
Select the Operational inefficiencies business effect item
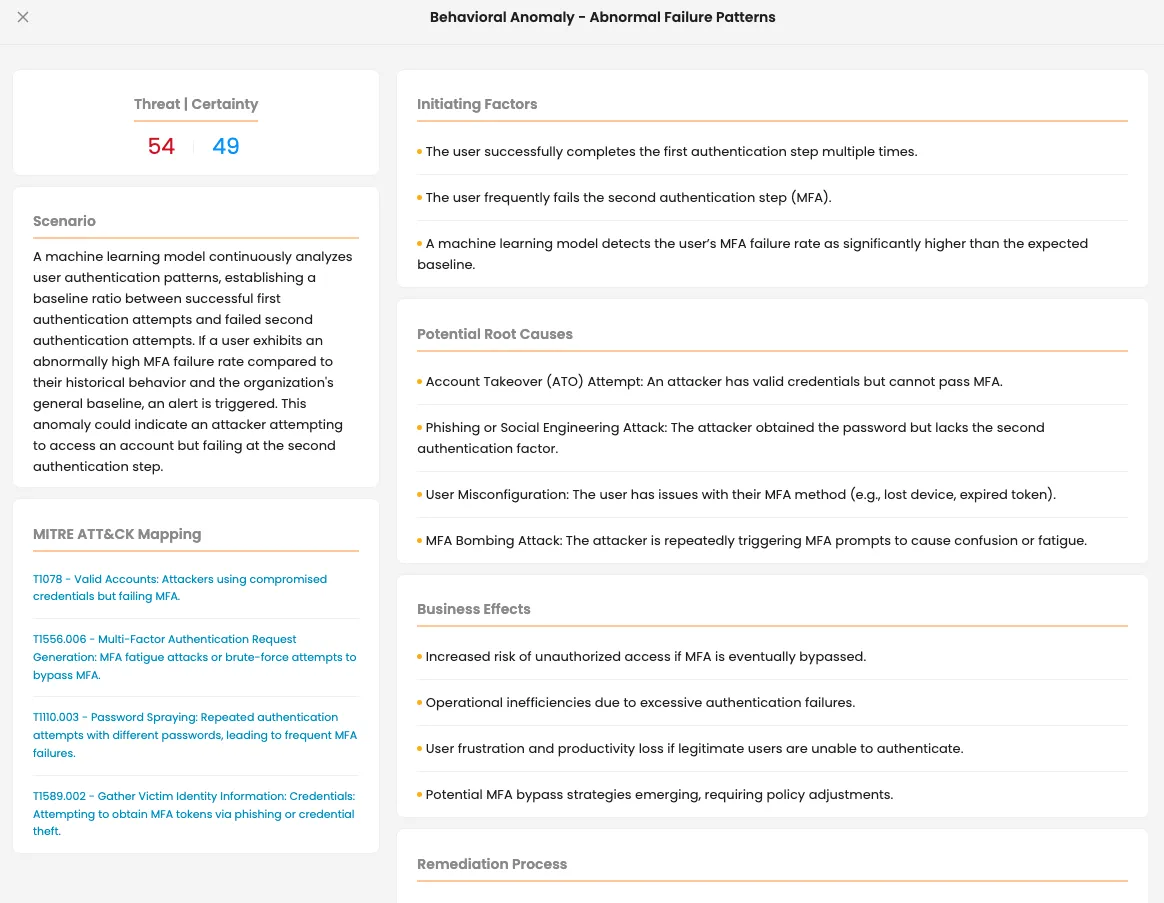click(636, 702)
